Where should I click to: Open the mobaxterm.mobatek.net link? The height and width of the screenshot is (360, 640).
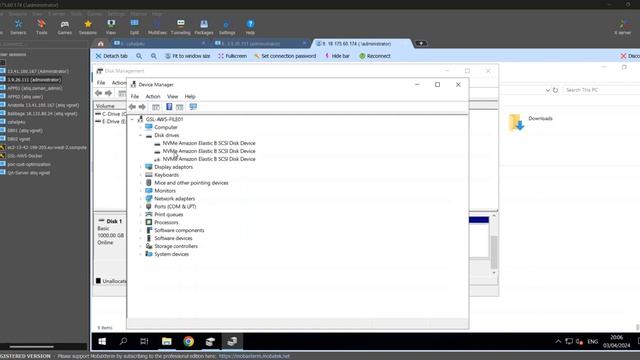[x=254, y=356]
